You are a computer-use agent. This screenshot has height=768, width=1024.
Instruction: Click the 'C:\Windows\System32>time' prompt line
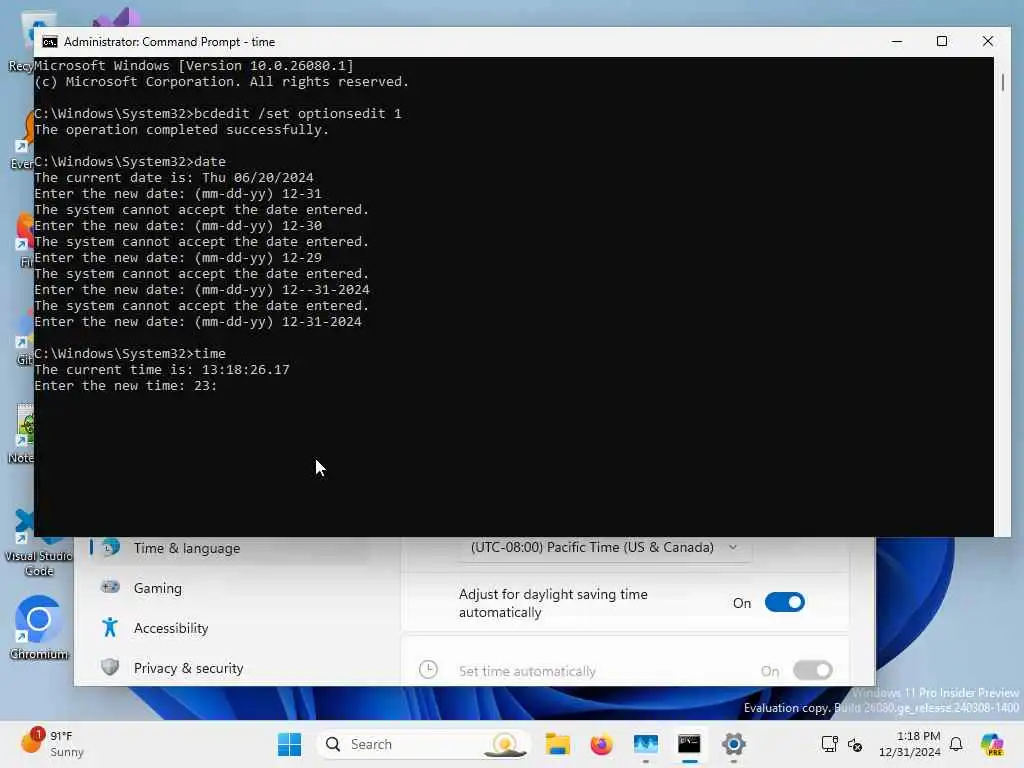130,354
